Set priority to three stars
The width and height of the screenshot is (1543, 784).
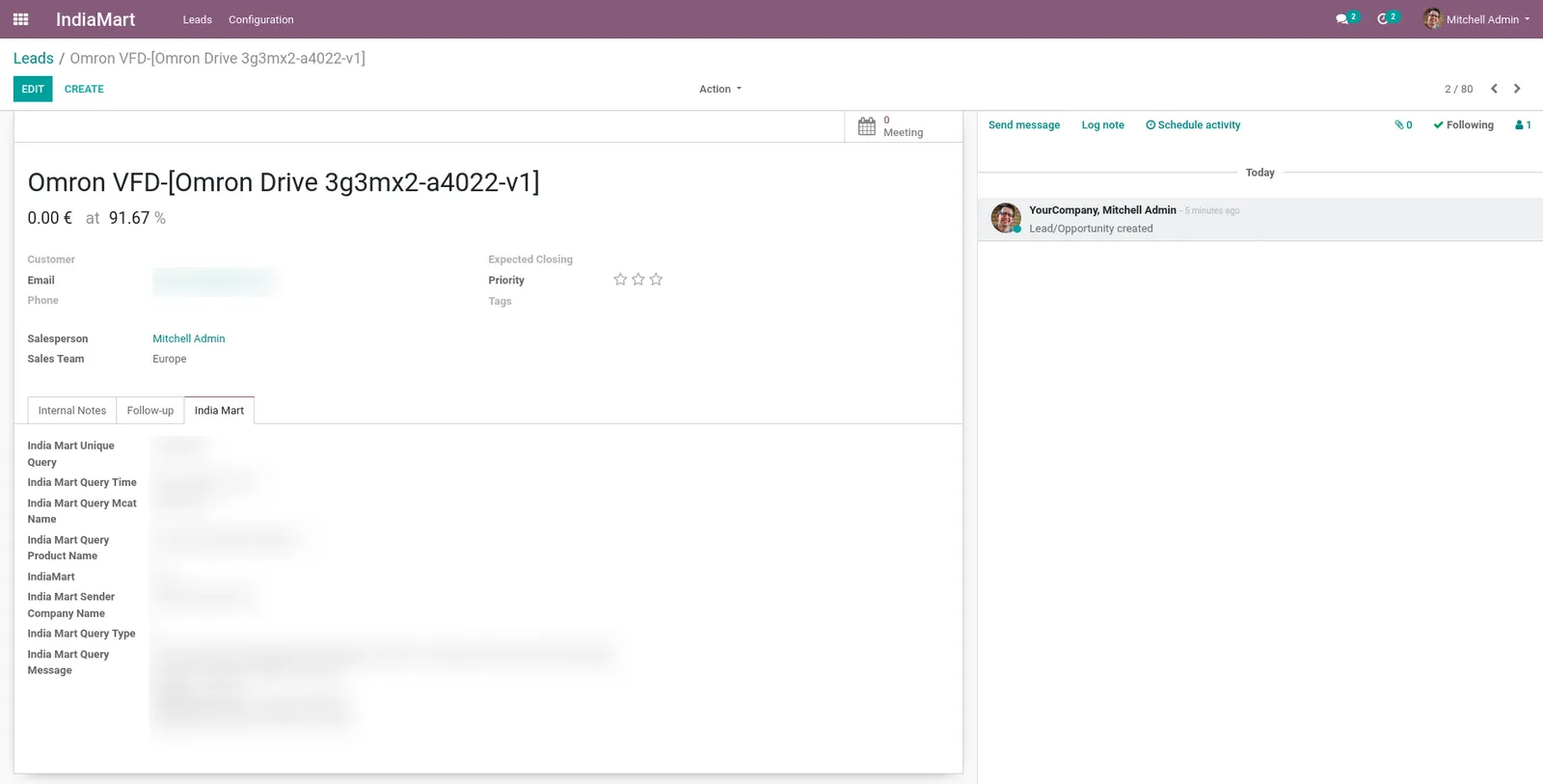click(656, 280)
